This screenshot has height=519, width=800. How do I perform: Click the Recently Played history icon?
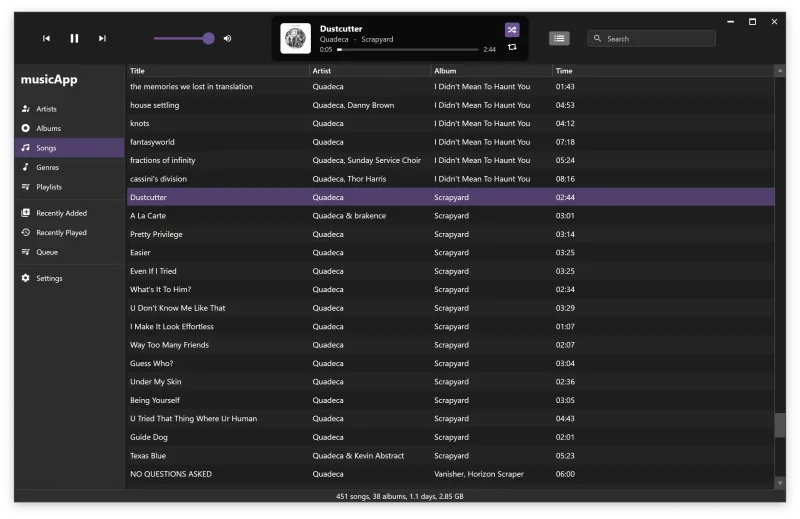[x=26, y=232]
